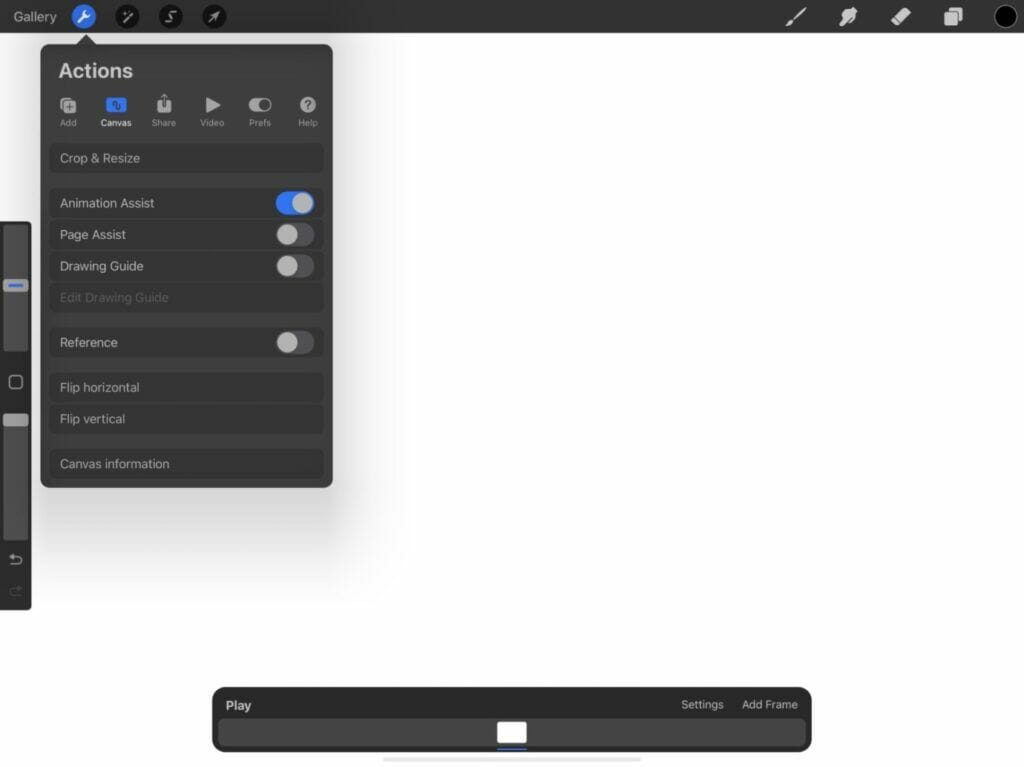The height and width of the screenshot is (767, 1024).
Task: Open Crop & Resize
Action: pyautogui.click(x=186, y=158)
